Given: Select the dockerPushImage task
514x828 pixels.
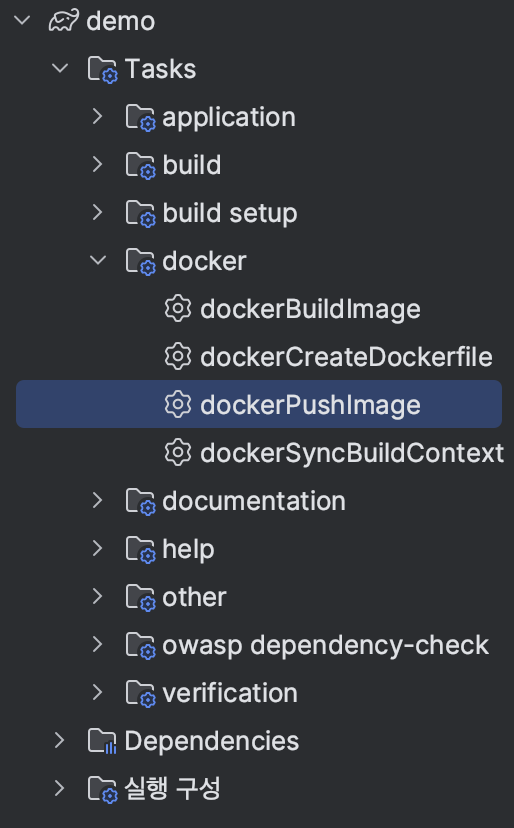Looking at the screenshot, I should [x=259, y=404].
